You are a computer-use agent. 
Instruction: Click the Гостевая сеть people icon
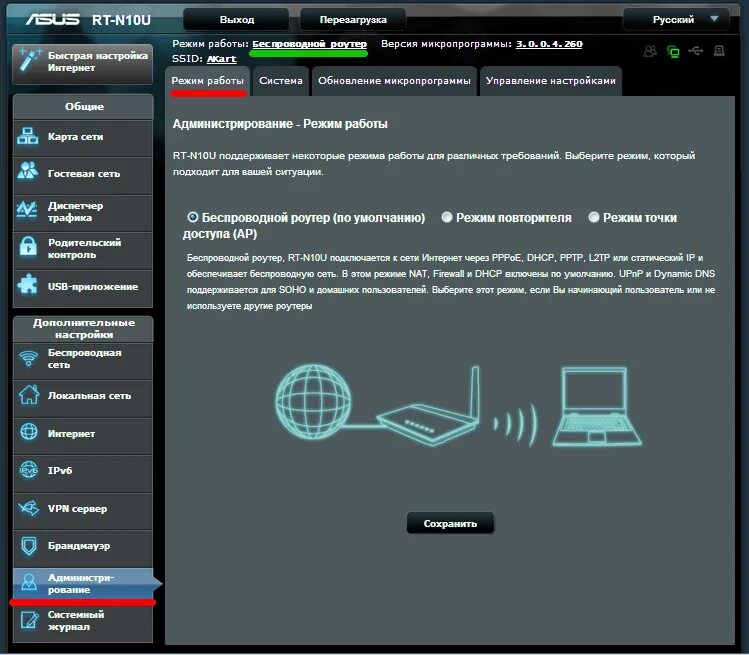pyautogui.click(x=28, y=171)
